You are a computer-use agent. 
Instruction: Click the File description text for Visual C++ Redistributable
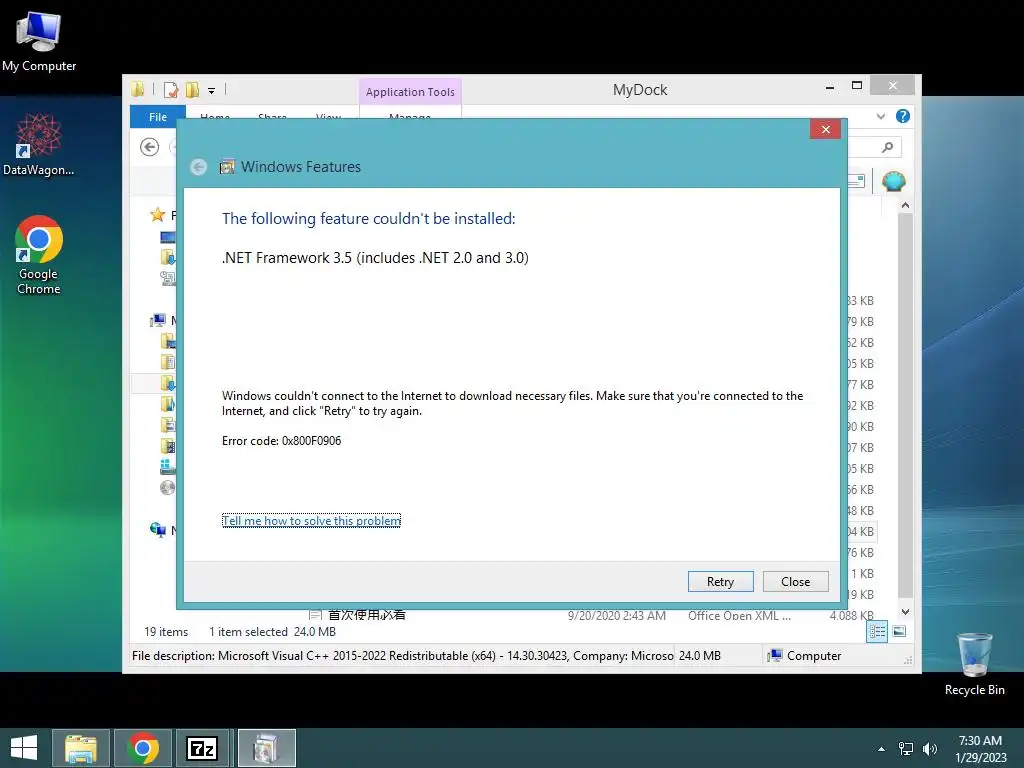coord(402,656)
